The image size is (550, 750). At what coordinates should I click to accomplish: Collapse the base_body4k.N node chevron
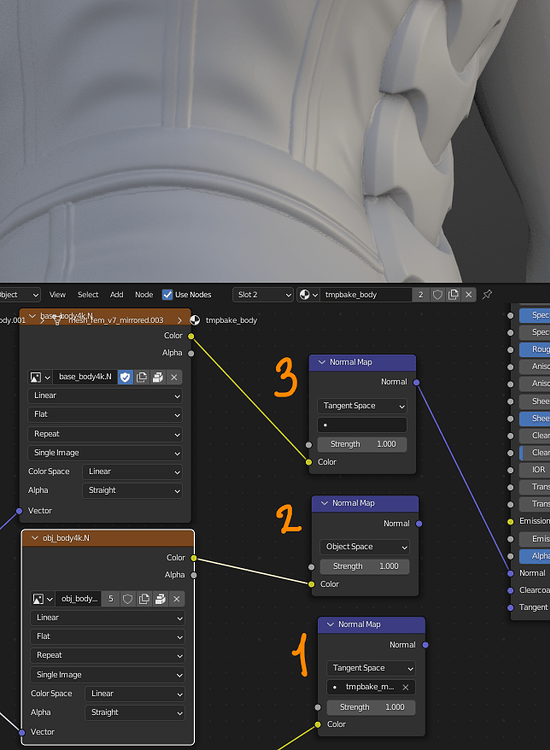33,316
